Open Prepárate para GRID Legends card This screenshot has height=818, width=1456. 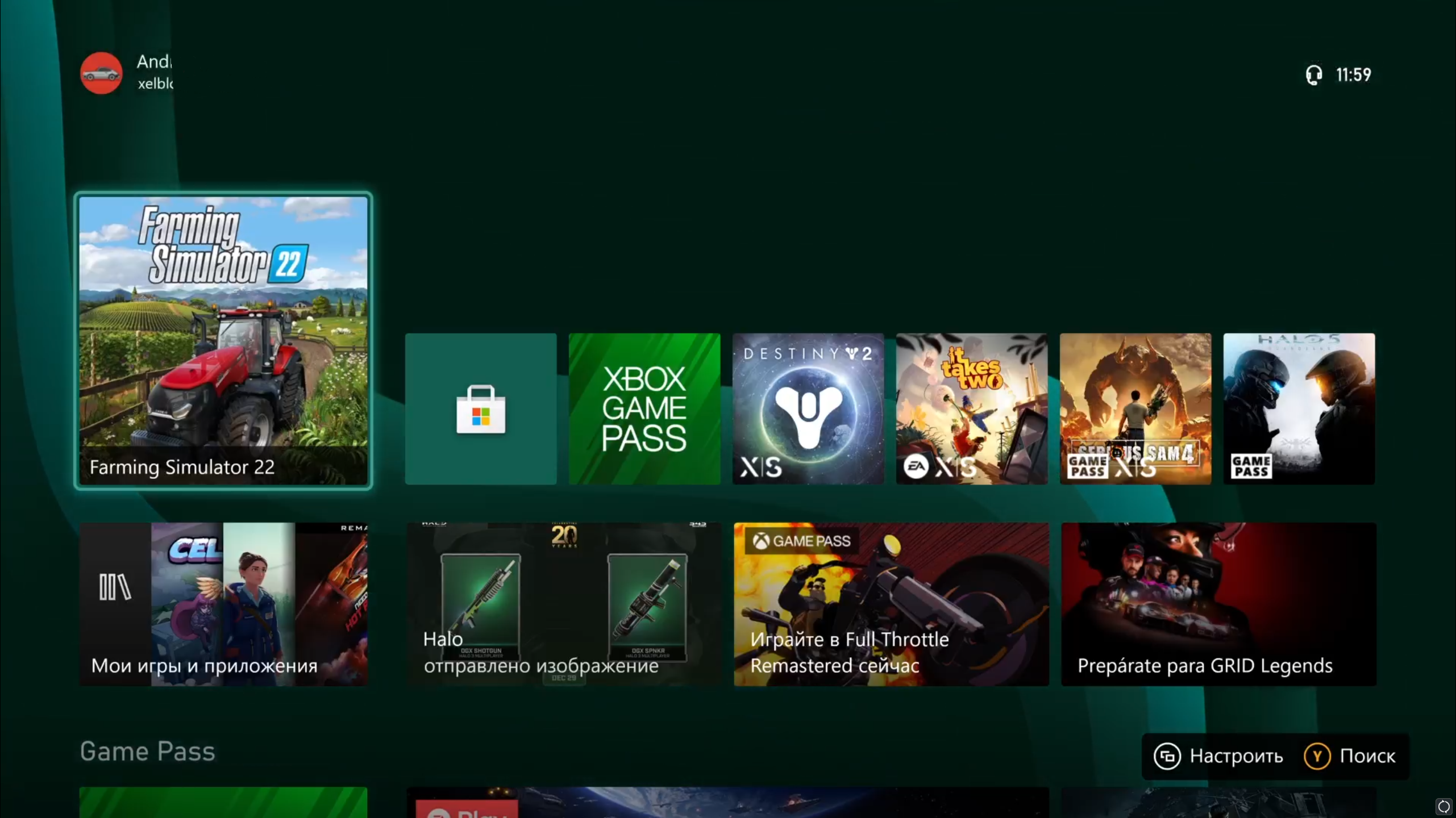coord(1219,604)
